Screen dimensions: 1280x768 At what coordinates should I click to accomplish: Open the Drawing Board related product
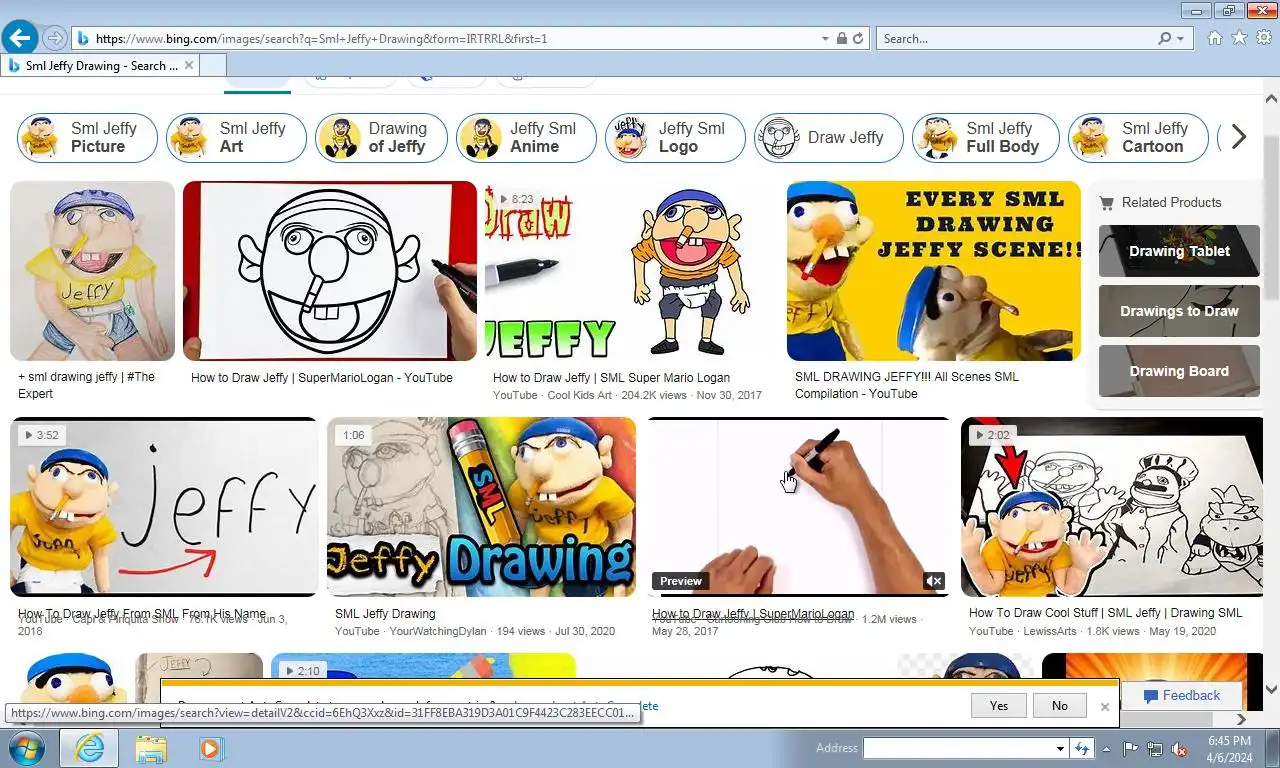(1179, 371)
